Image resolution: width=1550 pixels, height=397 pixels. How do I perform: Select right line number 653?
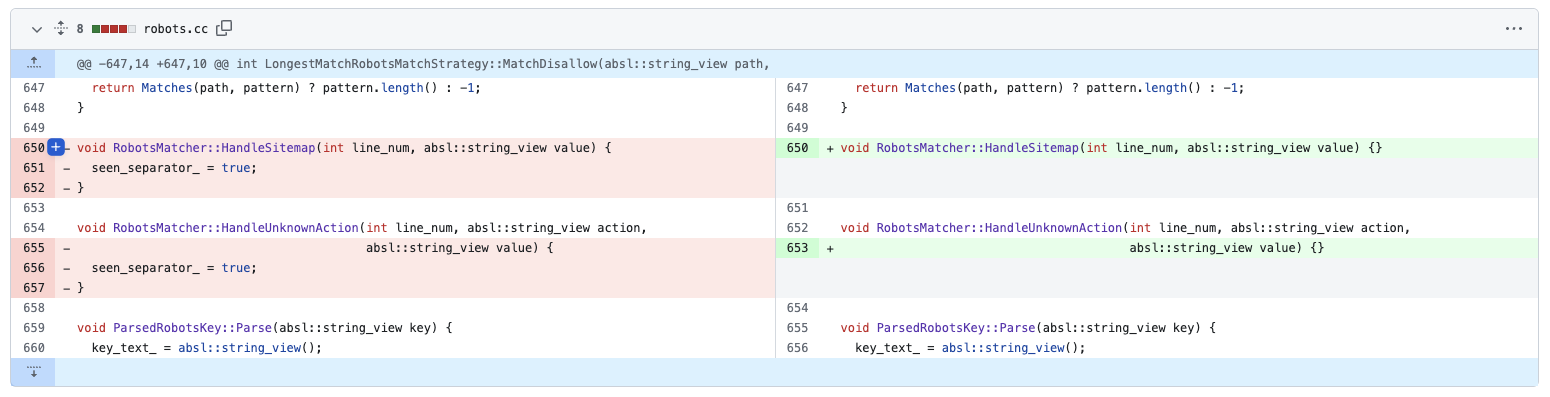[797, 248]
